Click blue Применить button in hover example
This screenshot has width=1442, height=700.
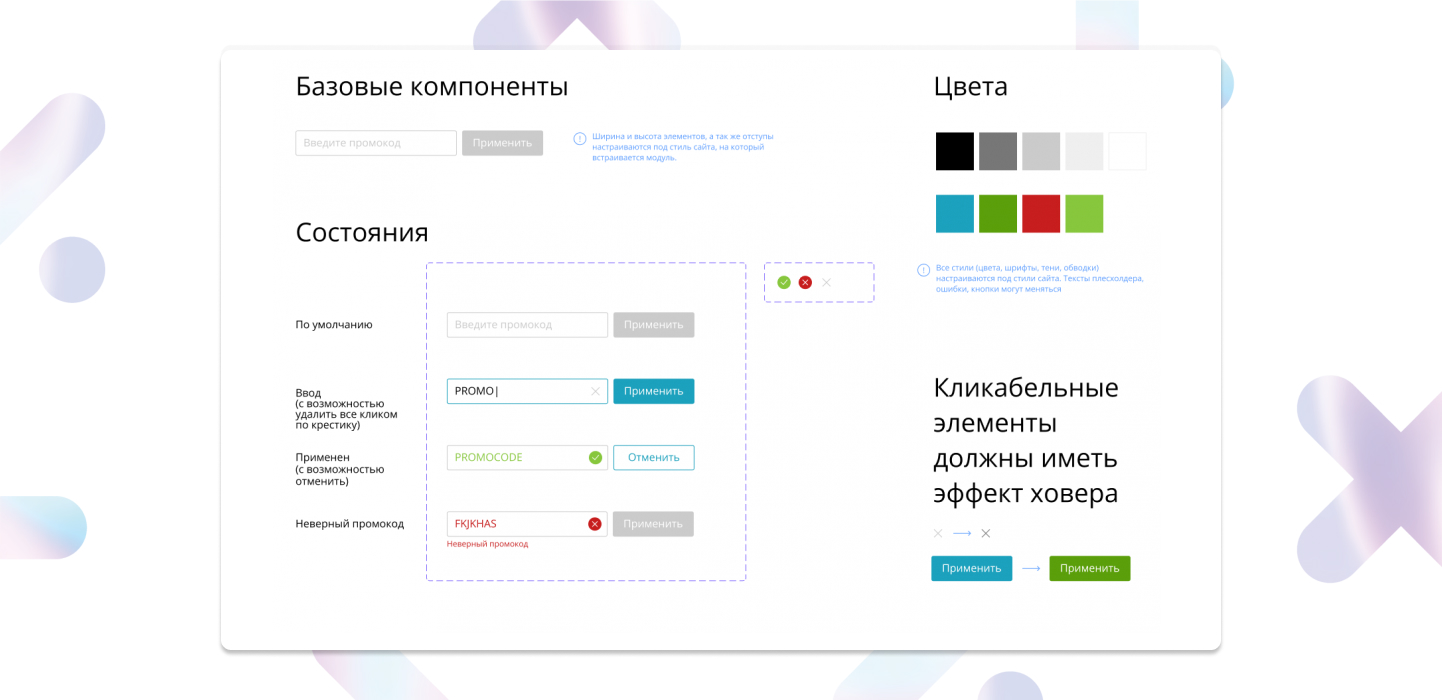pos(972,568)
